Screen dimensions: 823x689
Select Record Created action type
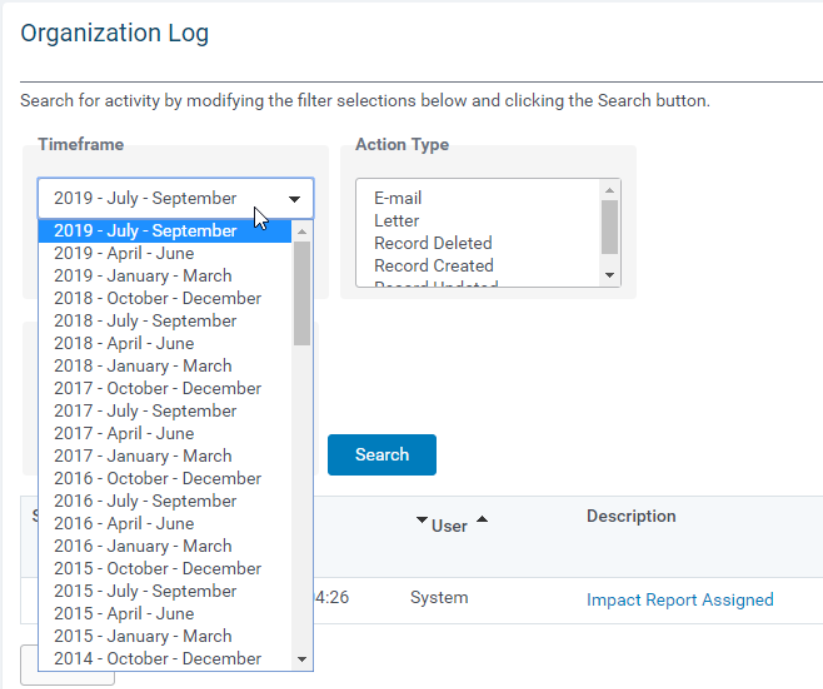[x=434, y=266]
